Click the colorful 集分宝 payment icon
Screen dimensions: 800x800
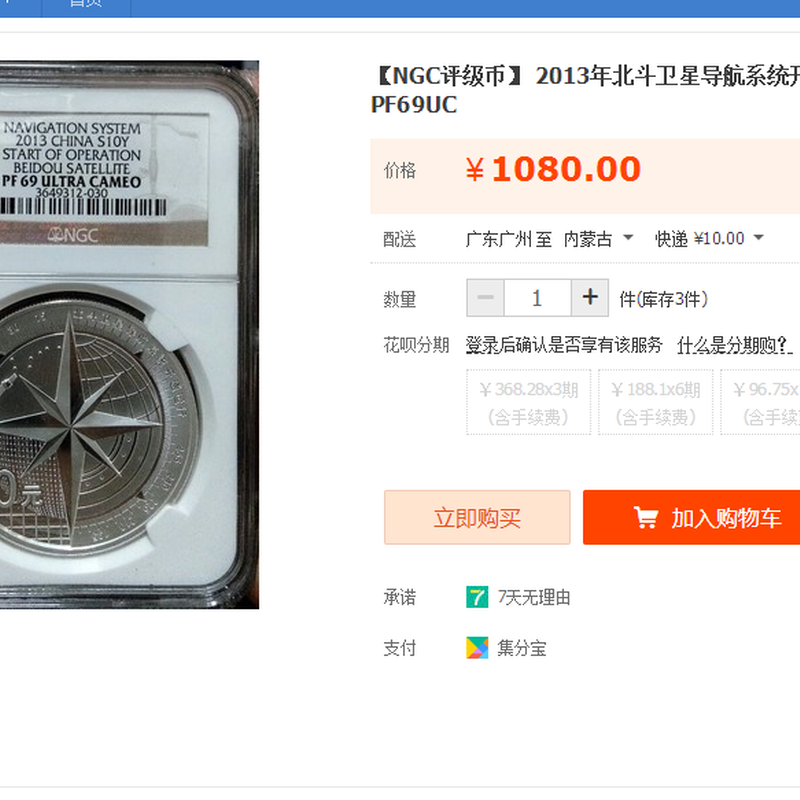tap(477, 648)
